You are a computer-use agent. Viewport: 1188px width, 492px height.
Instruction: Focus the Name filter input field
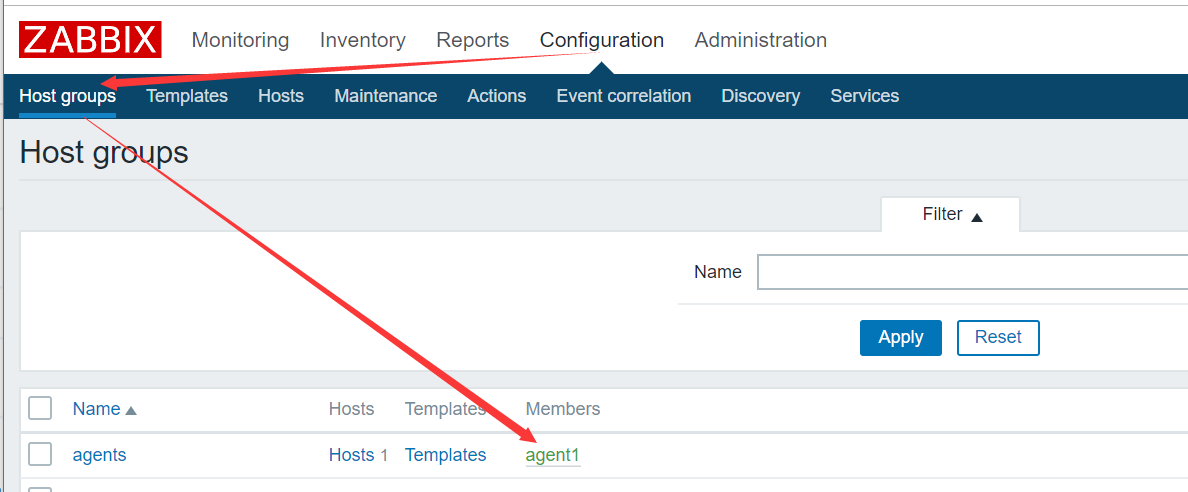[972, 272]
